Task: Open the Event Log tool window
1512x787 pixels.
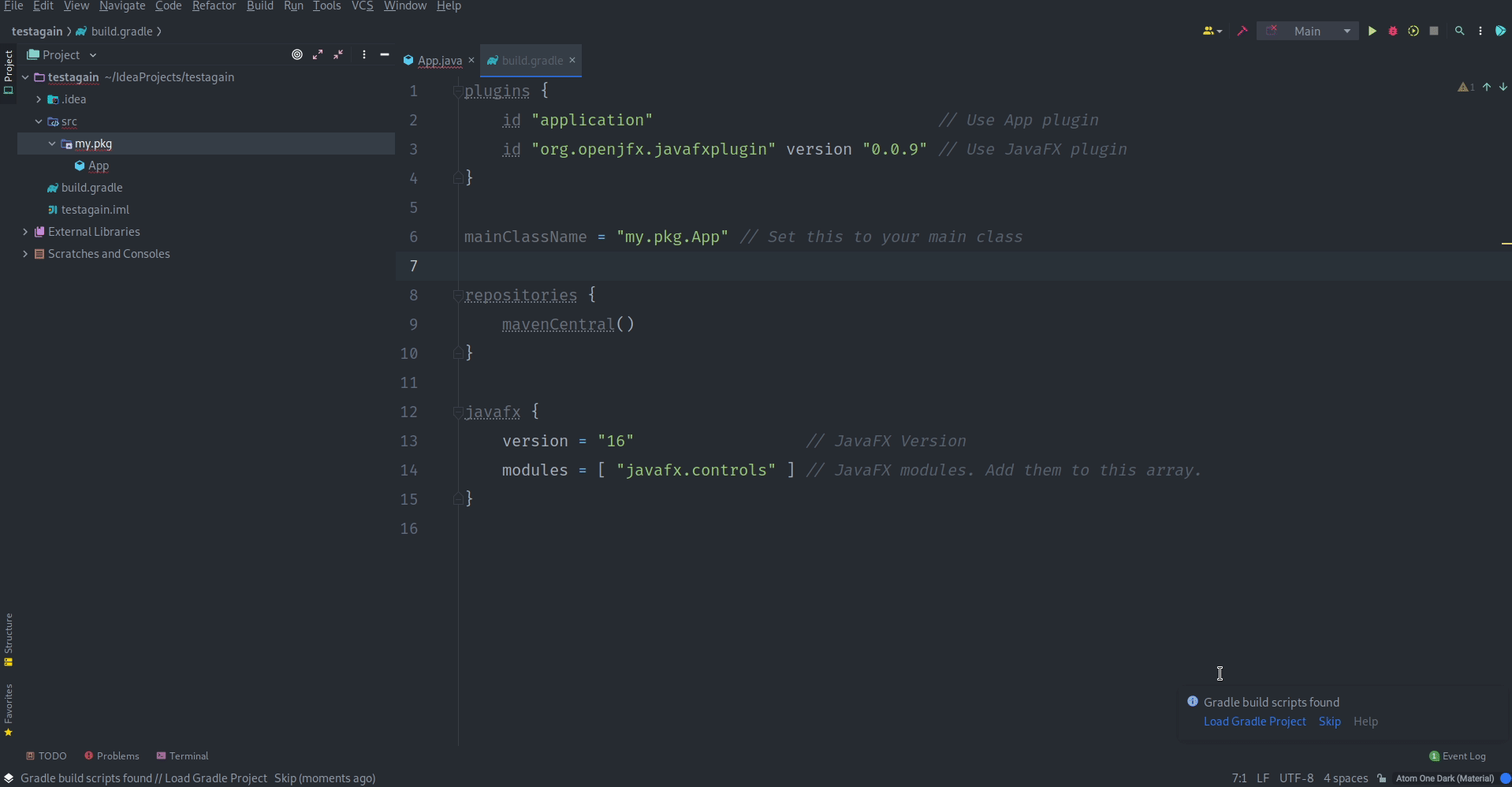Action: [1458, 756]
